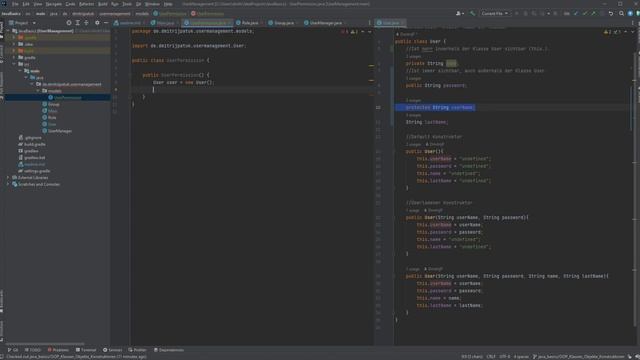This screenshot has width=640, height=360.
Task: Click the Rollback undo icon
Action: 611,13
